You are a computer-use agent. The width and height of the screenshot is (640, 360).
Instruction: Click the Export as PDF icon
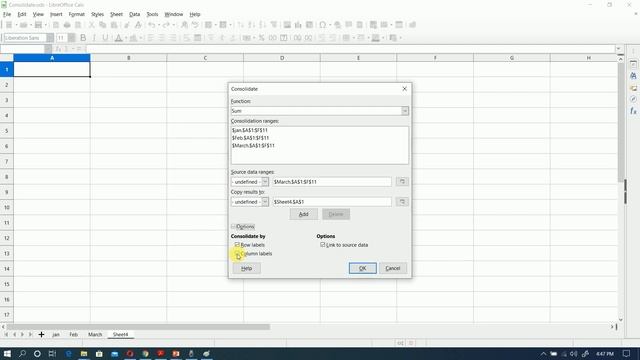(x=56, y=25)
